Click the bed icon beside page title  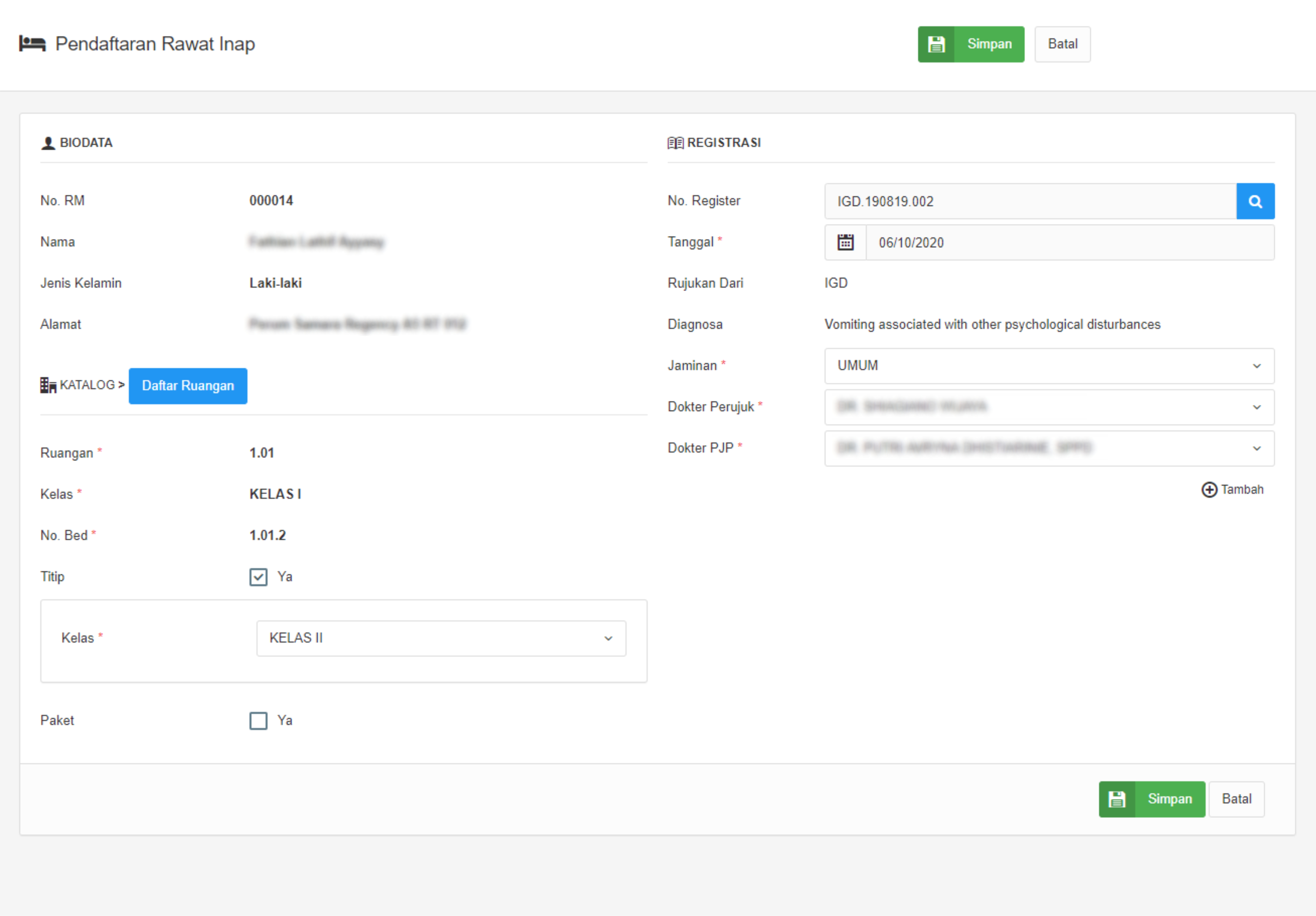[x=32, y=44]
